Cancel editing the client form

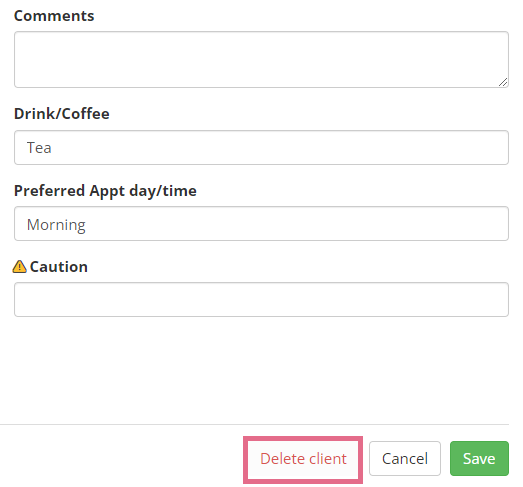(x=405, y=459)
